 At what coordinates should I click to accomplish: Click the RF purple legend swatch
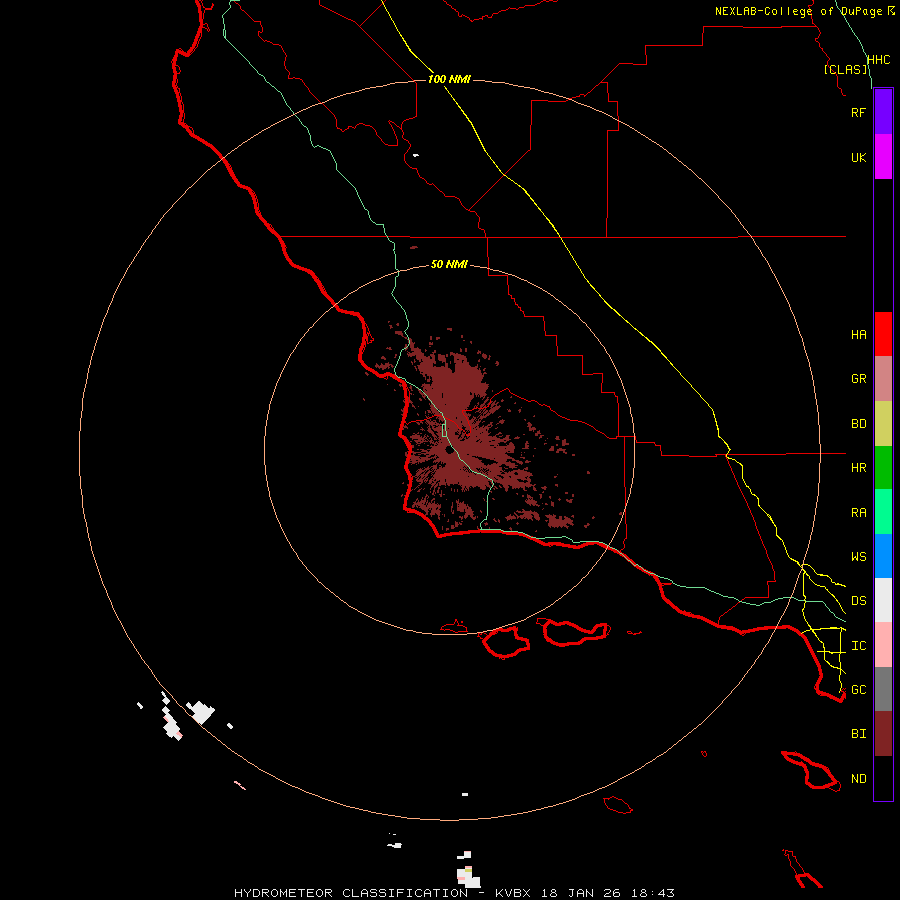pos(883,112)
